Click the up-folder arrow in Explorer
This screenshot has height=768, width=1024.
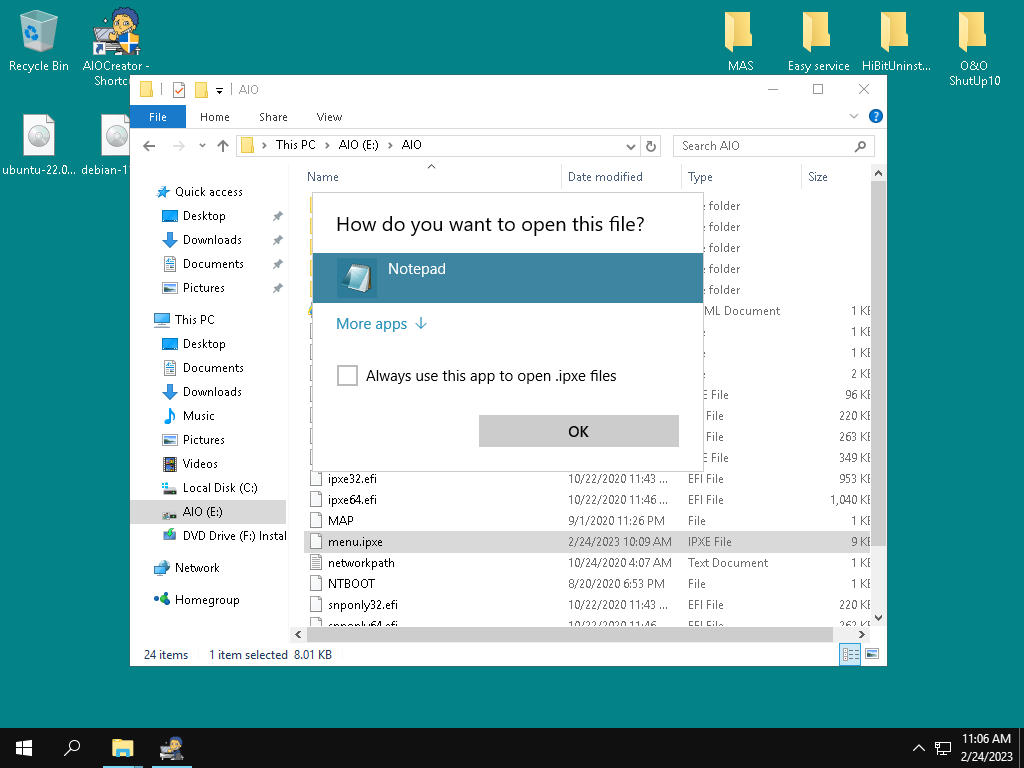[x=223, y=146]
